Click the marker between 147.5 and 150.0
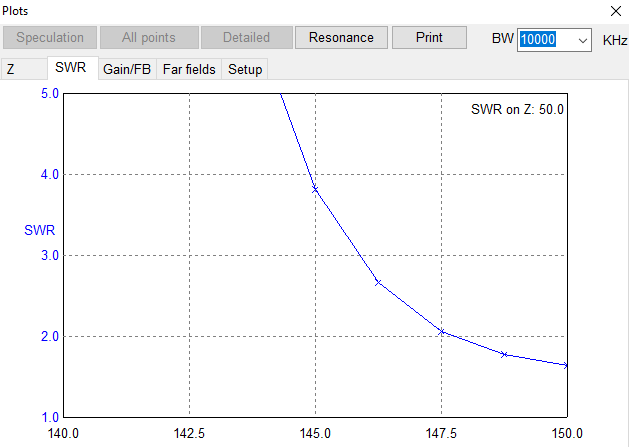This screenshot has width=629, height=447. coord(504,354)
